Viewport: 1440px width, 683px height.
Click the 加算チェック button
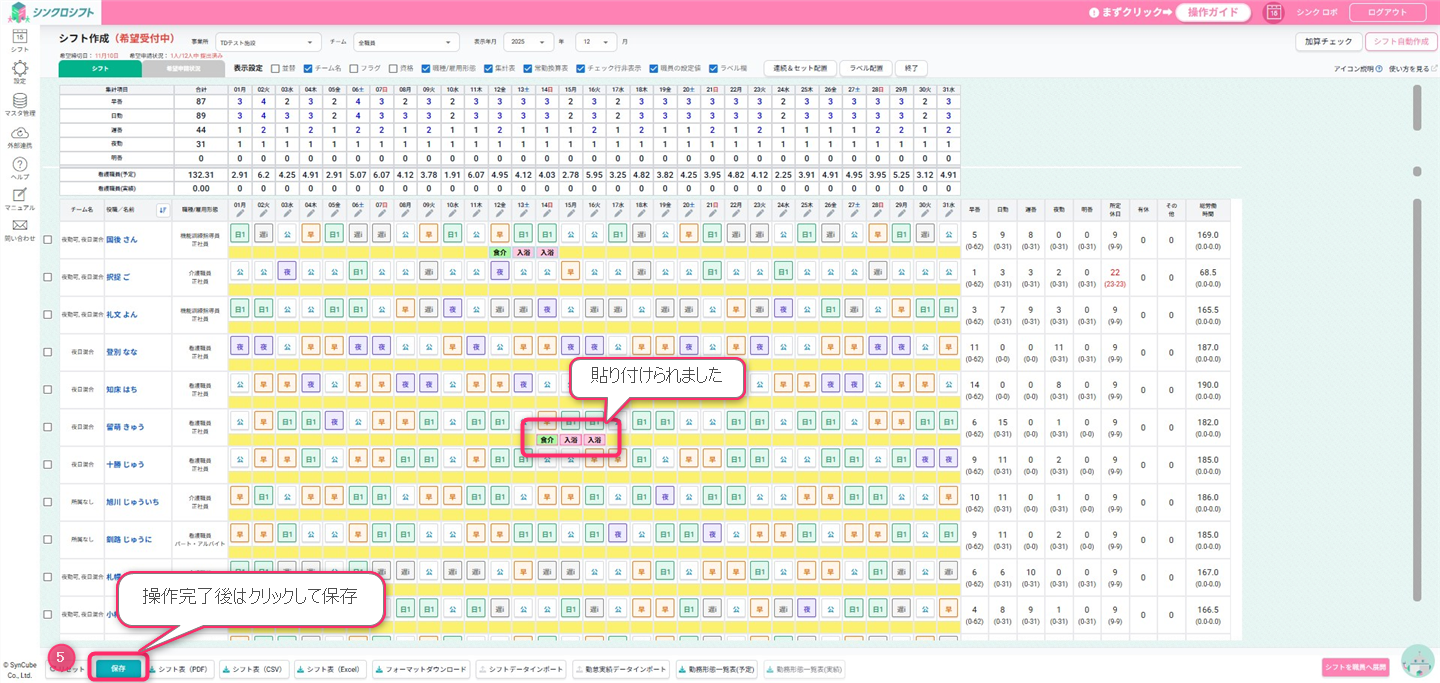[1328, 42]
